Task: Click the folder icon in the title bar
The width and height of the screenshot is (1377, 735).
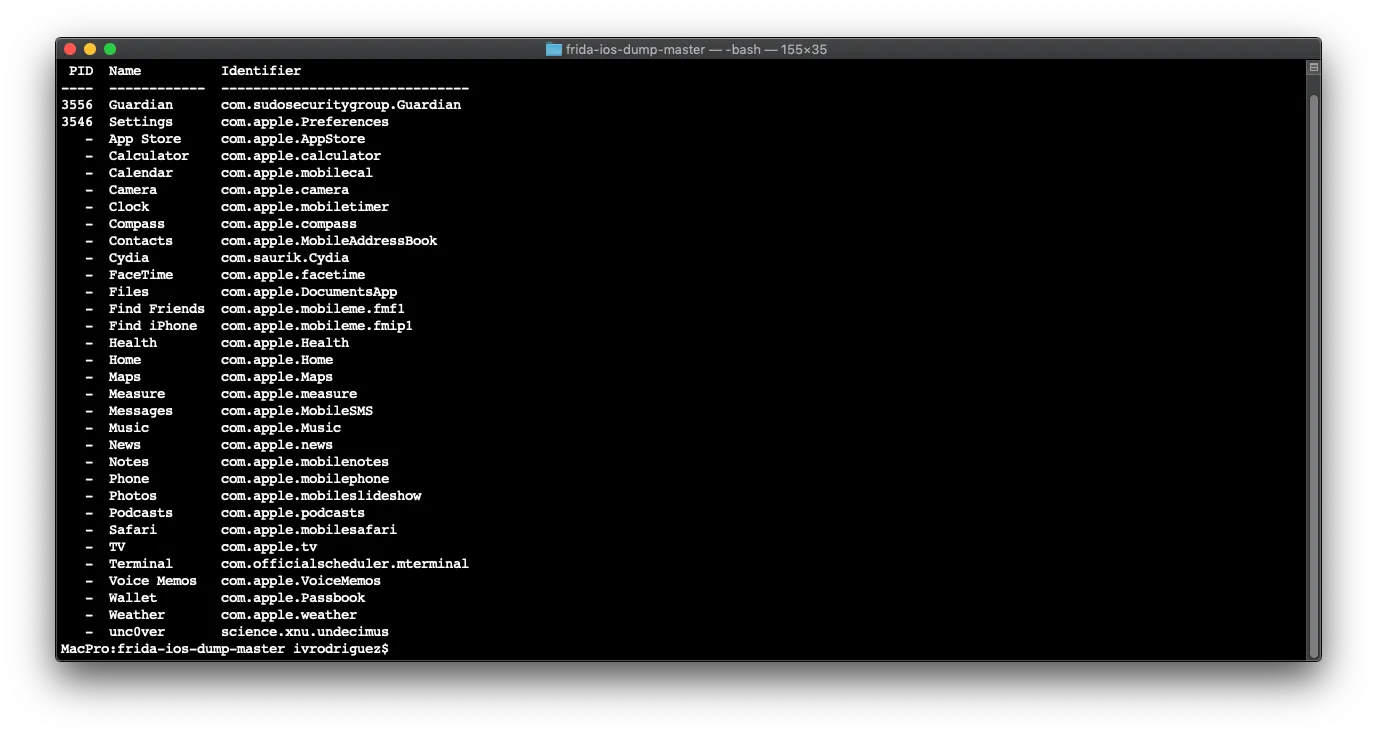Action: click(554, 49)
